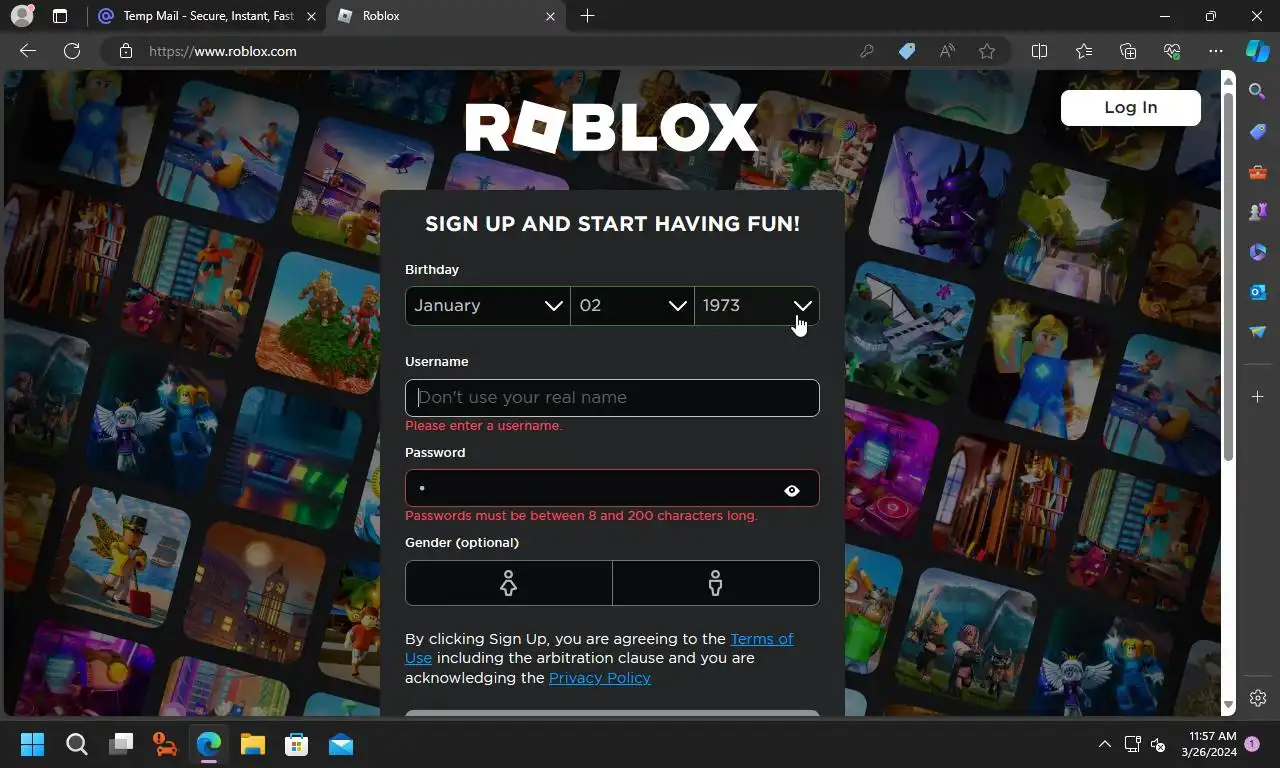Open taskbar Search

(x=76, y=744)
